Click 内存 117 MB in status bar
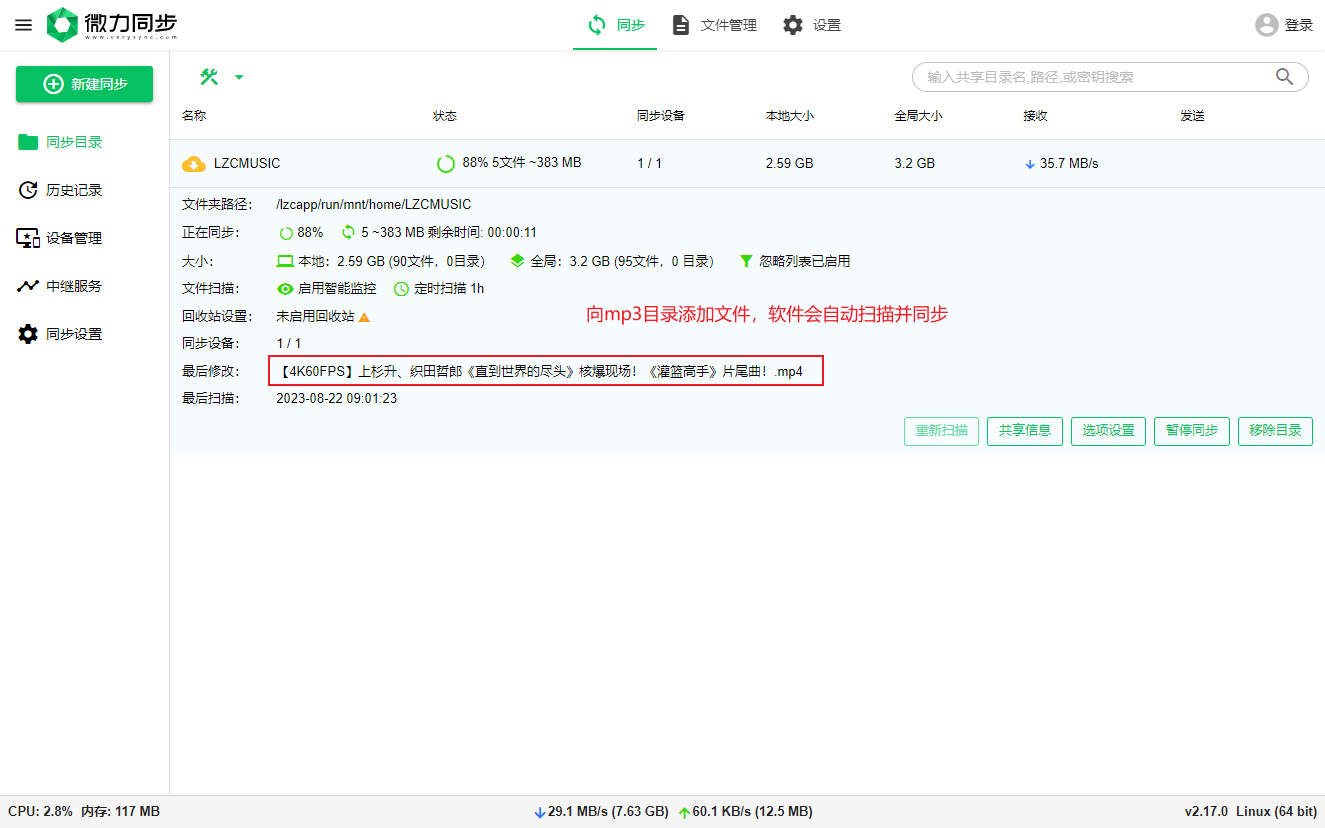This screenshot has width=1325, height=828. 120,812
